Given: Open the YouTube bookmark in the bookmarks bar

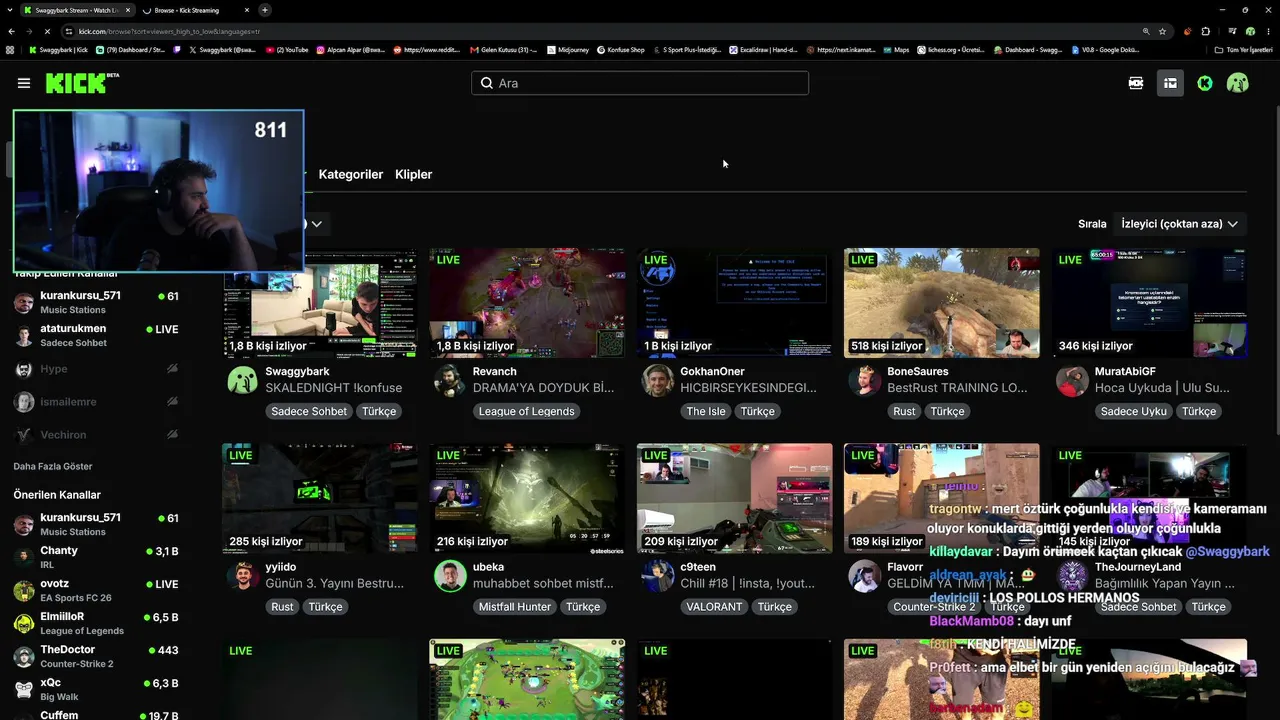Looking at the screenshot, I should click(x=287, y=50).
